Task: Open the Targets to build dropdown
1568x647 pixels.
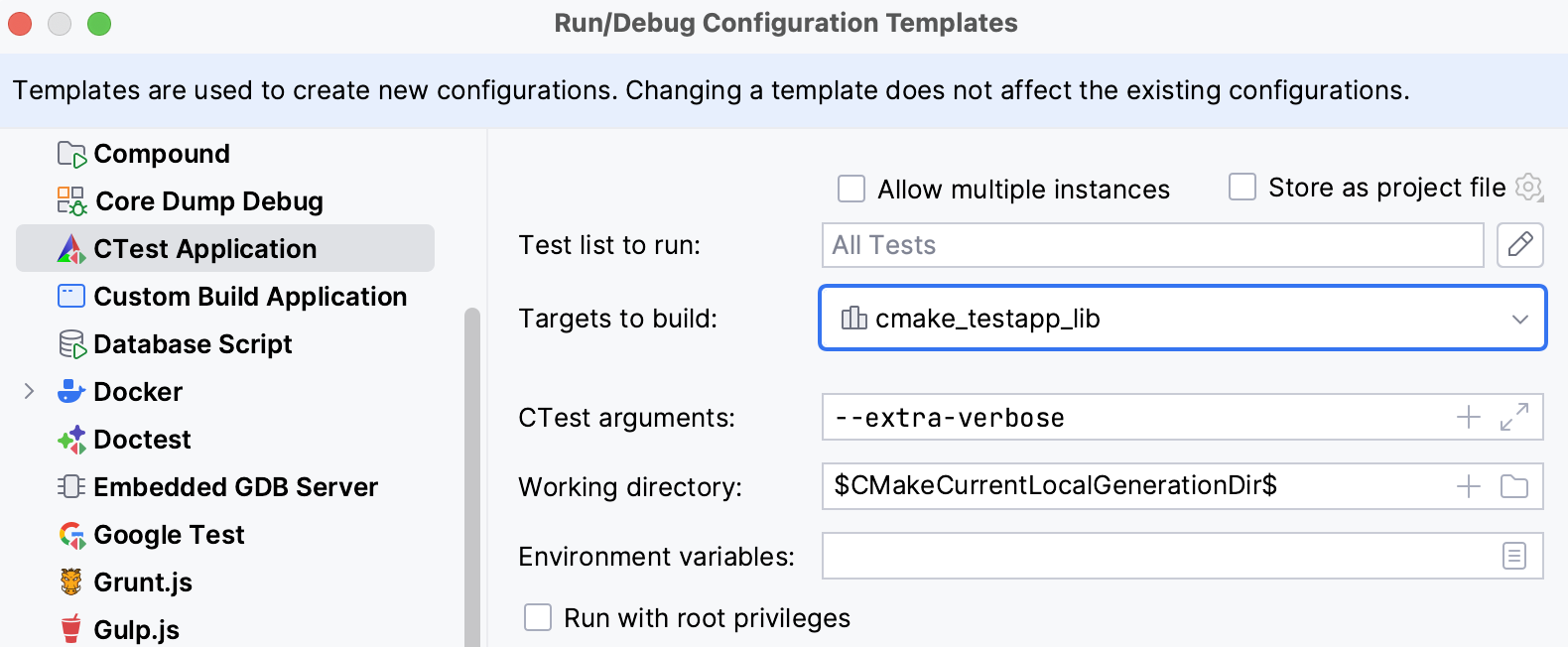Action: point(1520,319)
